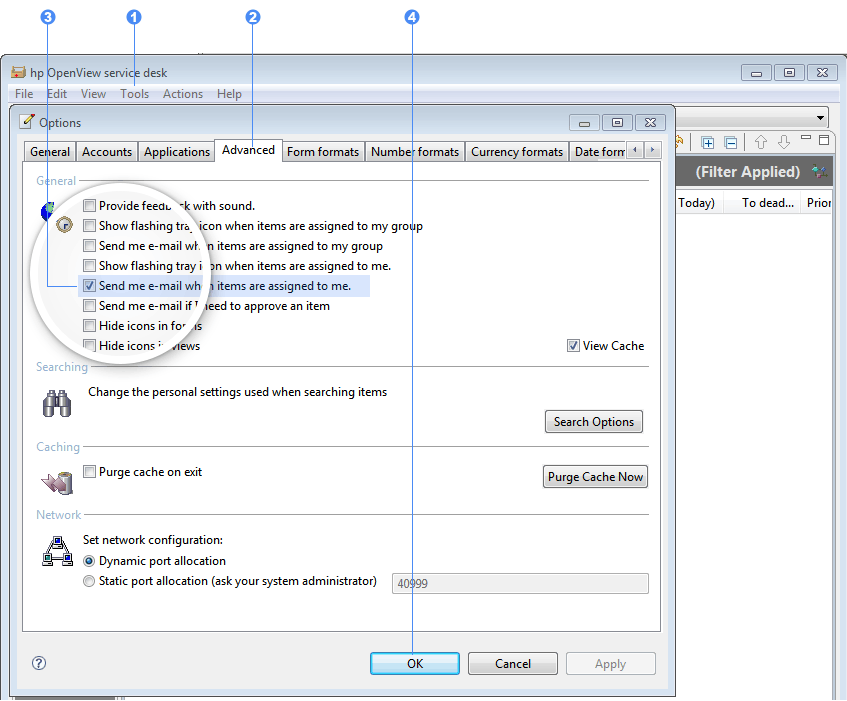Screen dimensions: 847x701
Task: Click the binoculars icon in Searching section
Action: coord(57,403)
